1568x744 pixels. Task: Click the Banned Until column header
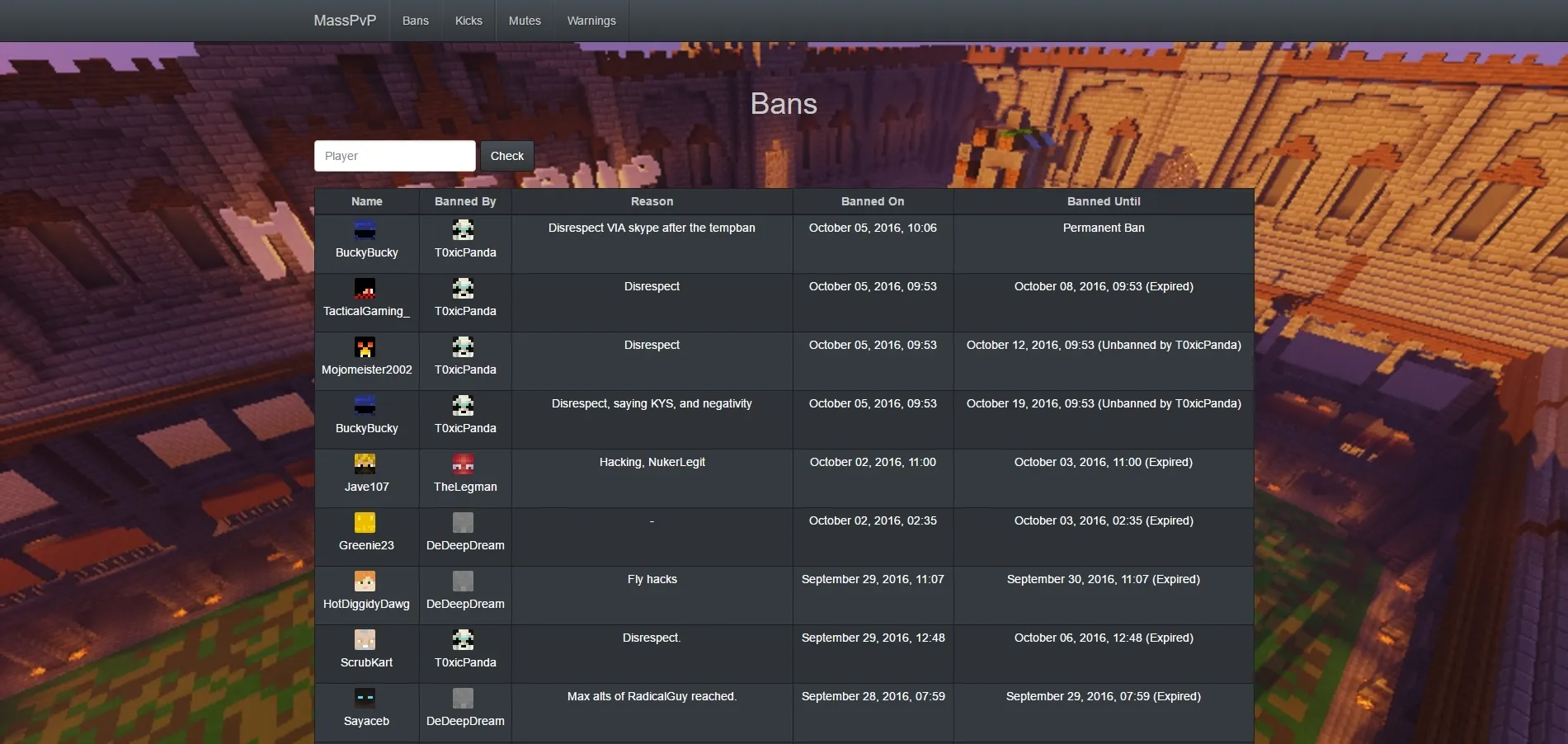(1104, 201)
